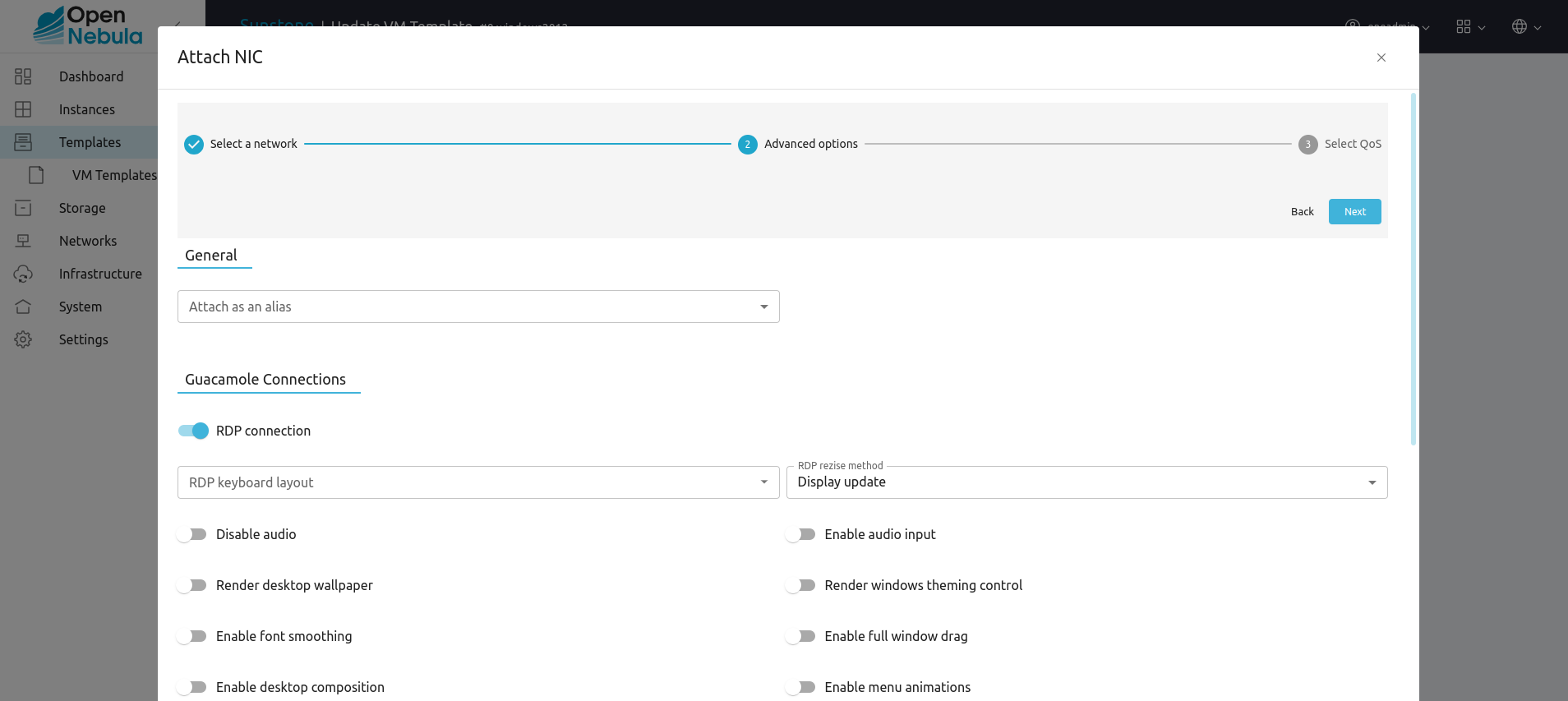Turn on Enable desktop composition

(192, 687)
